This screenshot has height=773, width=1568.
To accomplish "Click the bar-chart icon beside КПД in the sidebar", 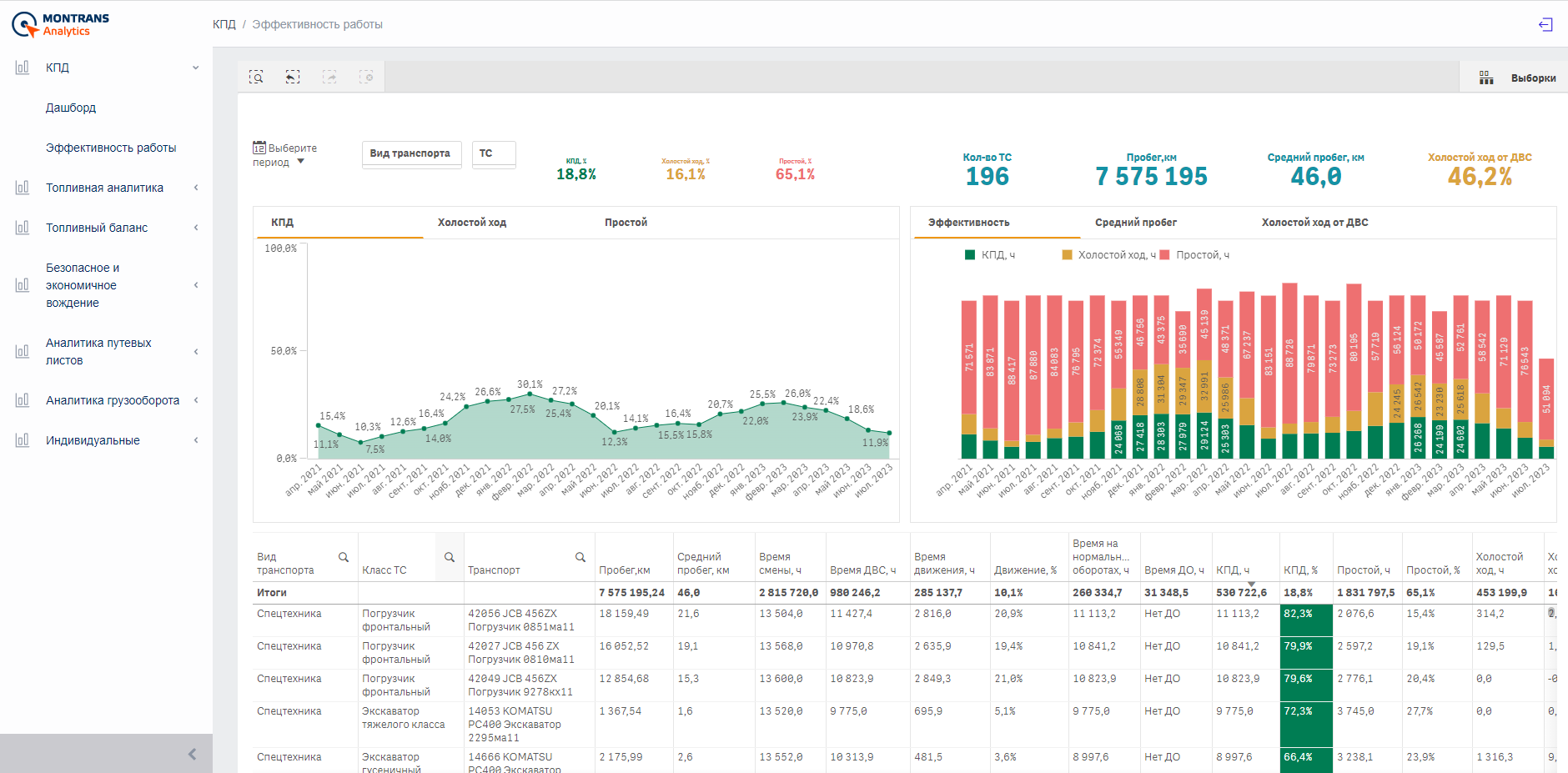I will (23, 68).
